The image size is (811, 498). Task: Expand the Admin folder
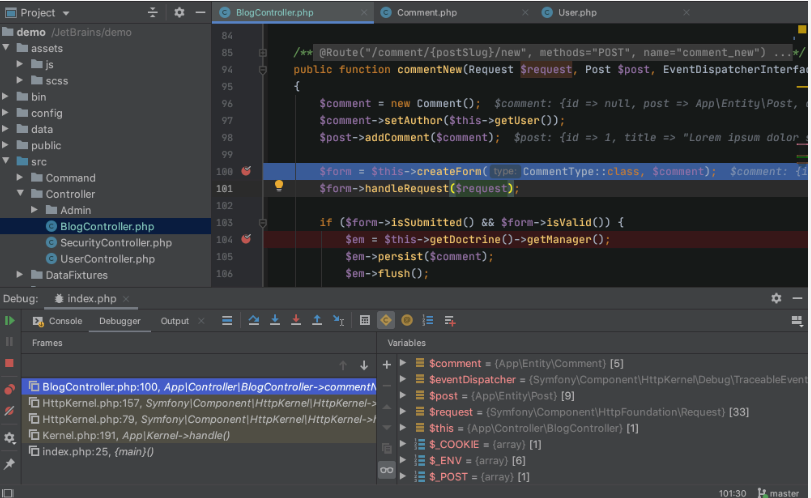pyautogui.click(x=34, y=210)
